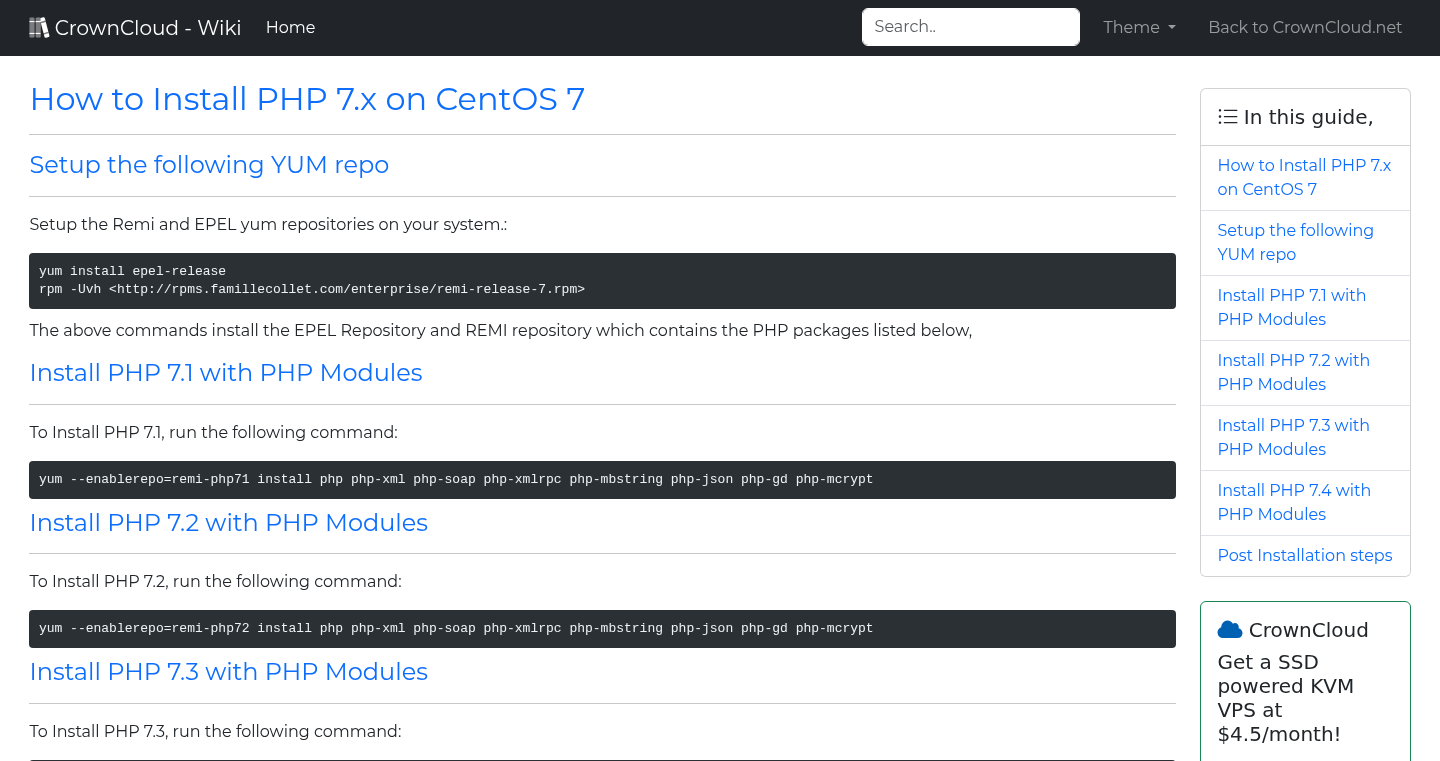Click the page title 'How to Install PHP 7.x on CentOS 7'

coord(306,99)
